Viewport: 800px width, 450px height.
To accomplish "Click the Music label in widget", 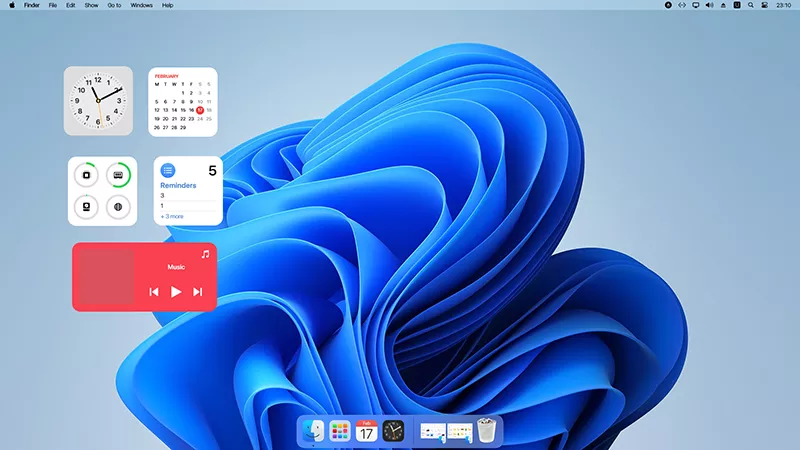I will (176, 267).
